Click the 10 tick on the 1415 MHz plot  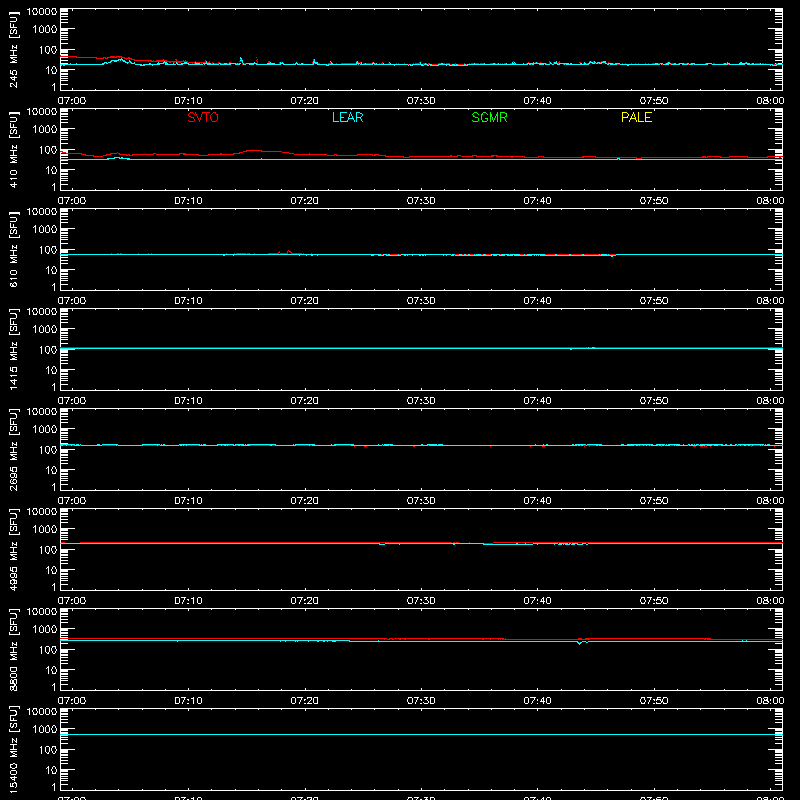pyautogui.click(x=52, y=370)
